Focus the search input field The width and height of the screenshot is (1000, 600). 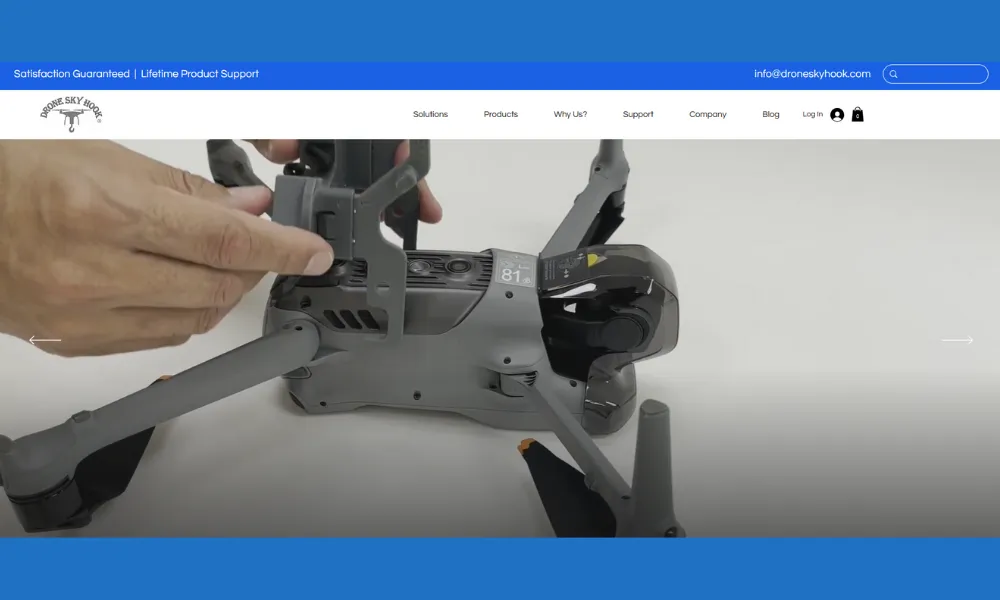pos(942,74)
